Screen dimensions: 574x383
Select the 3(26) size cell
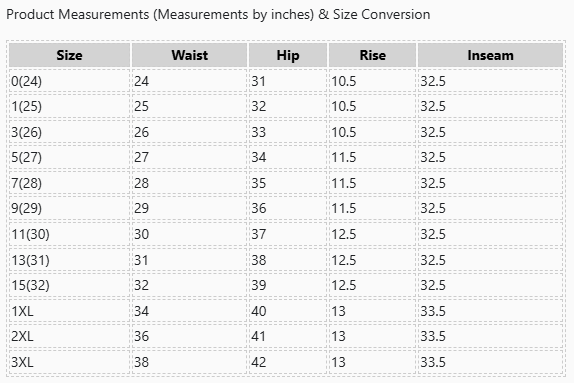coord(70,132)
